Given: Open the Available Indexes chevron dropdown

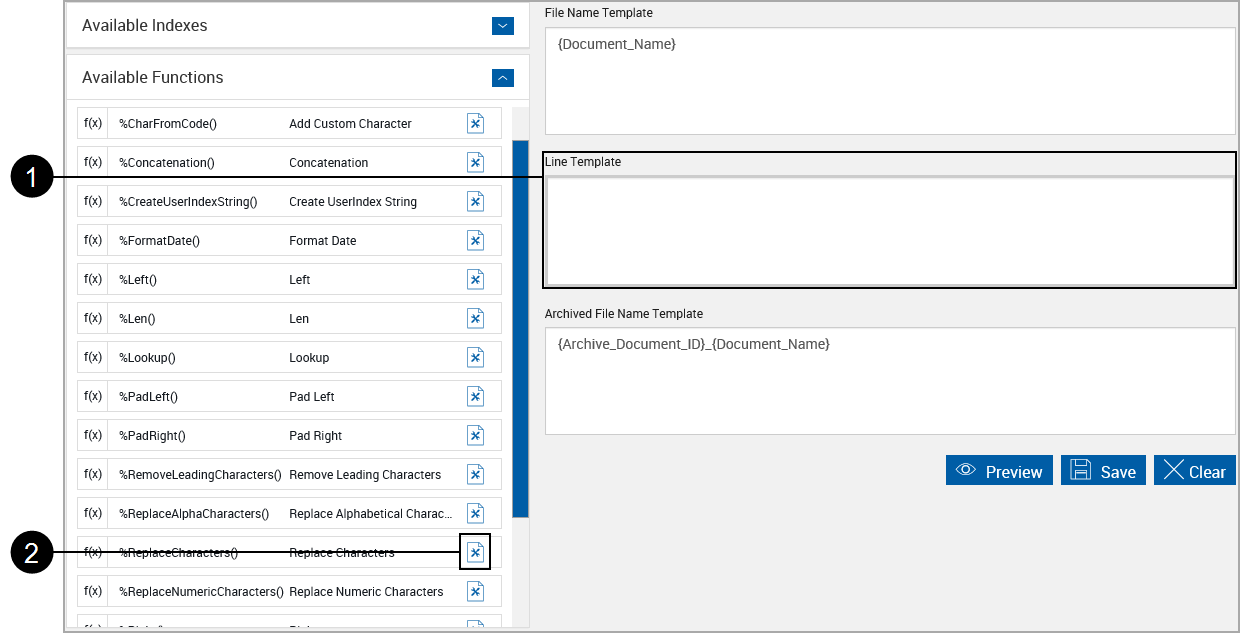Looking at the screenshot, I should pos(503,26).
